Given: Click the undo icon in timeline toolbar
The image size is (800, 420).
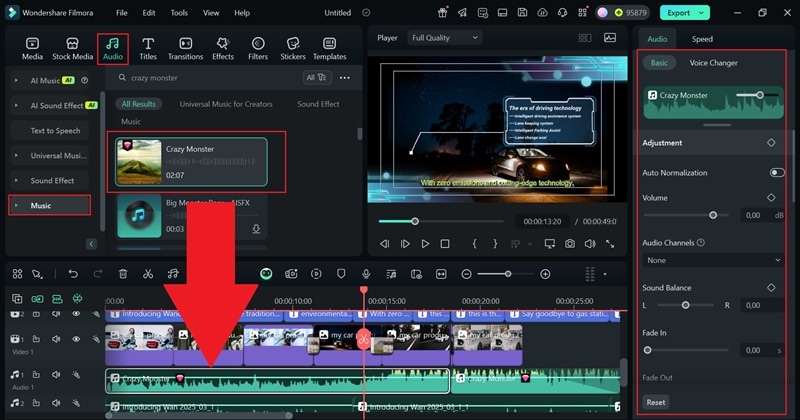Looking at the screenshot, I should coord(73,274).
